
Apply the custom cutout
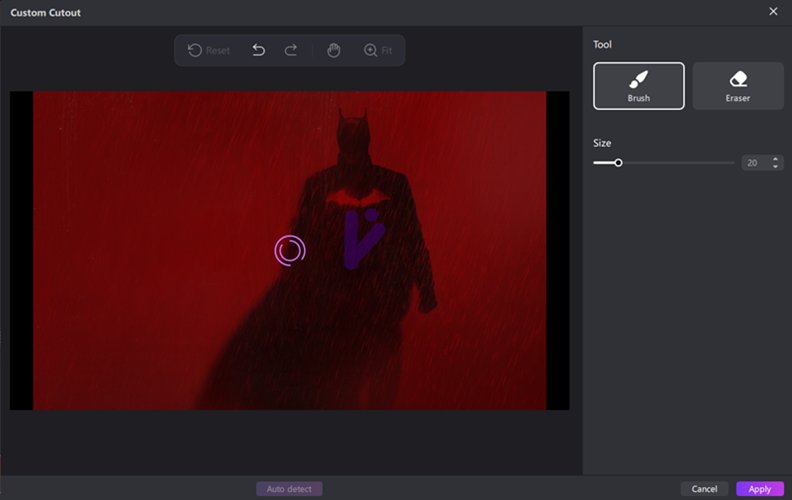click(x=760, y=489)
